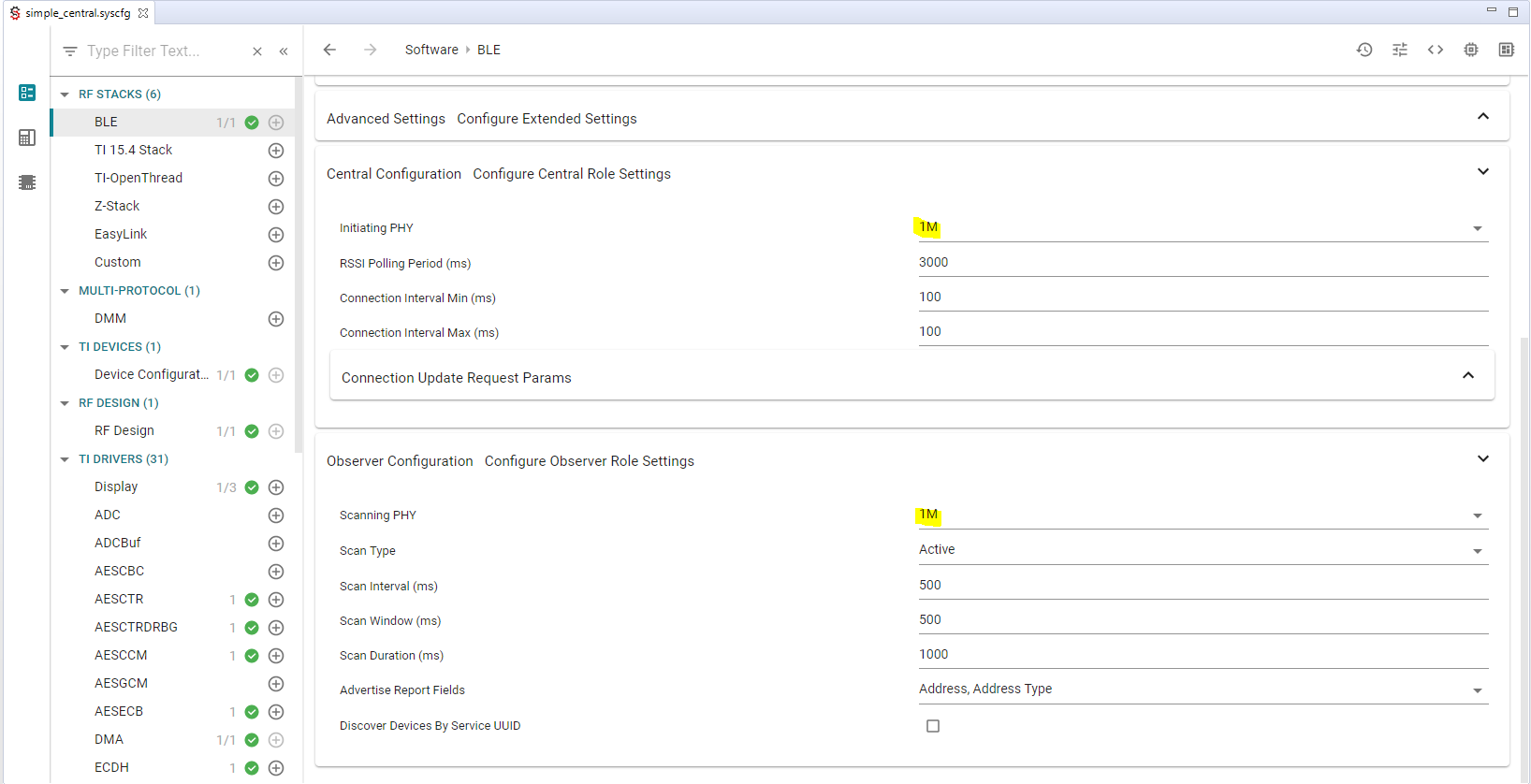Add a TI 15.4 Stack instance

[276, 151]
